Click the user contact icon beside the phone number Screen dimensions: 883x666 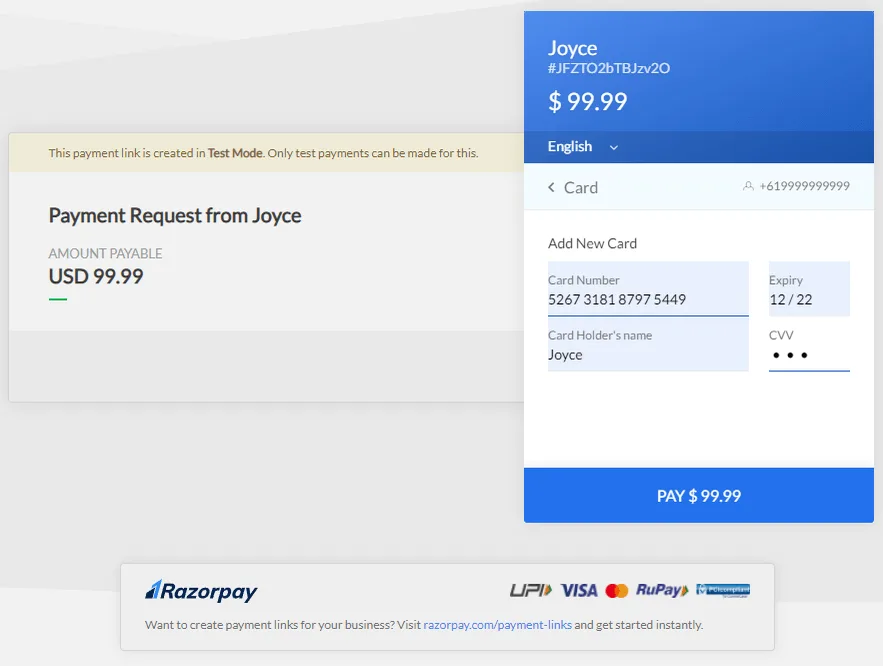[748, 186]
